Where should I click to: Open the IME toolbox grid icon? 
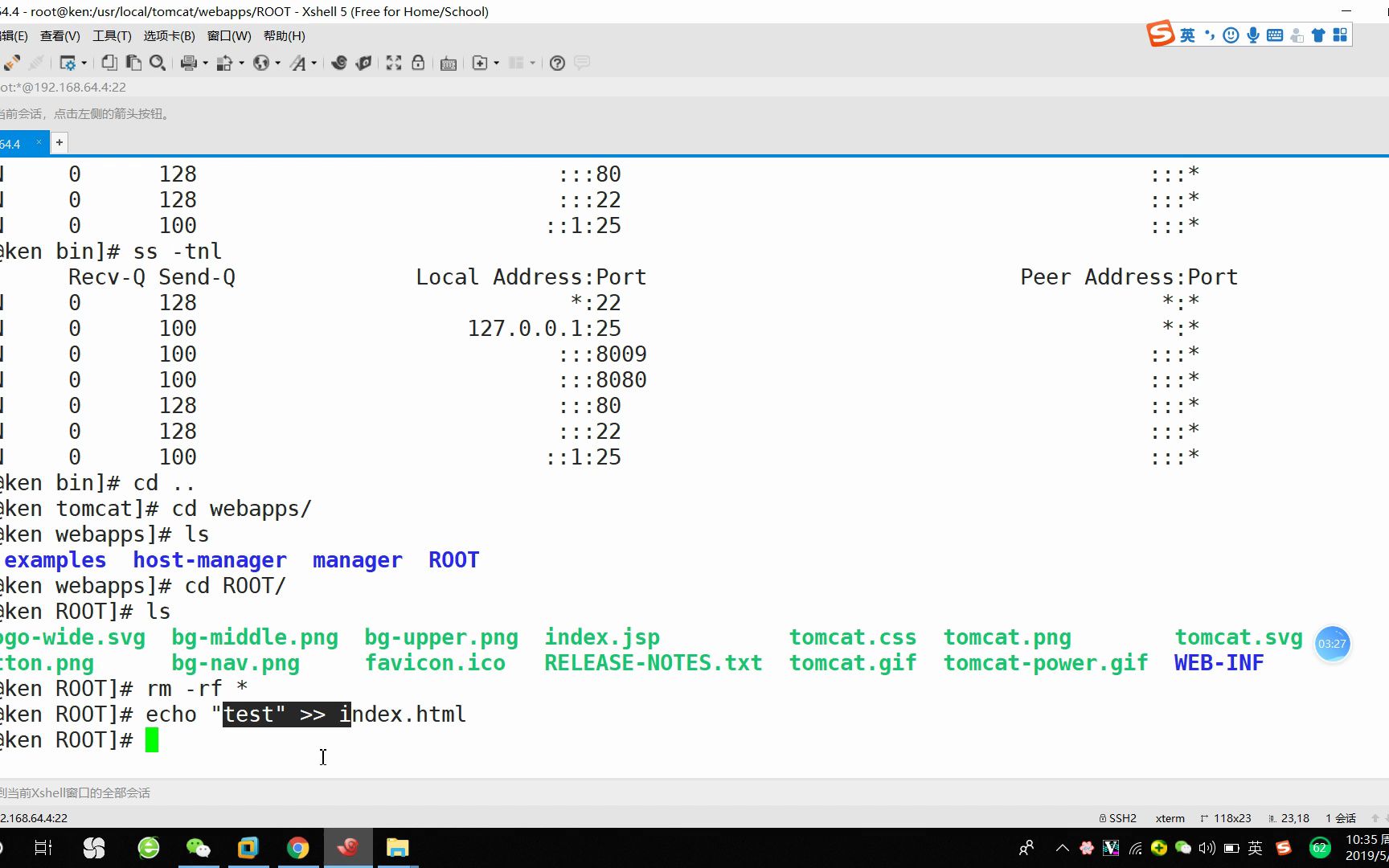tap(1340, 35)
